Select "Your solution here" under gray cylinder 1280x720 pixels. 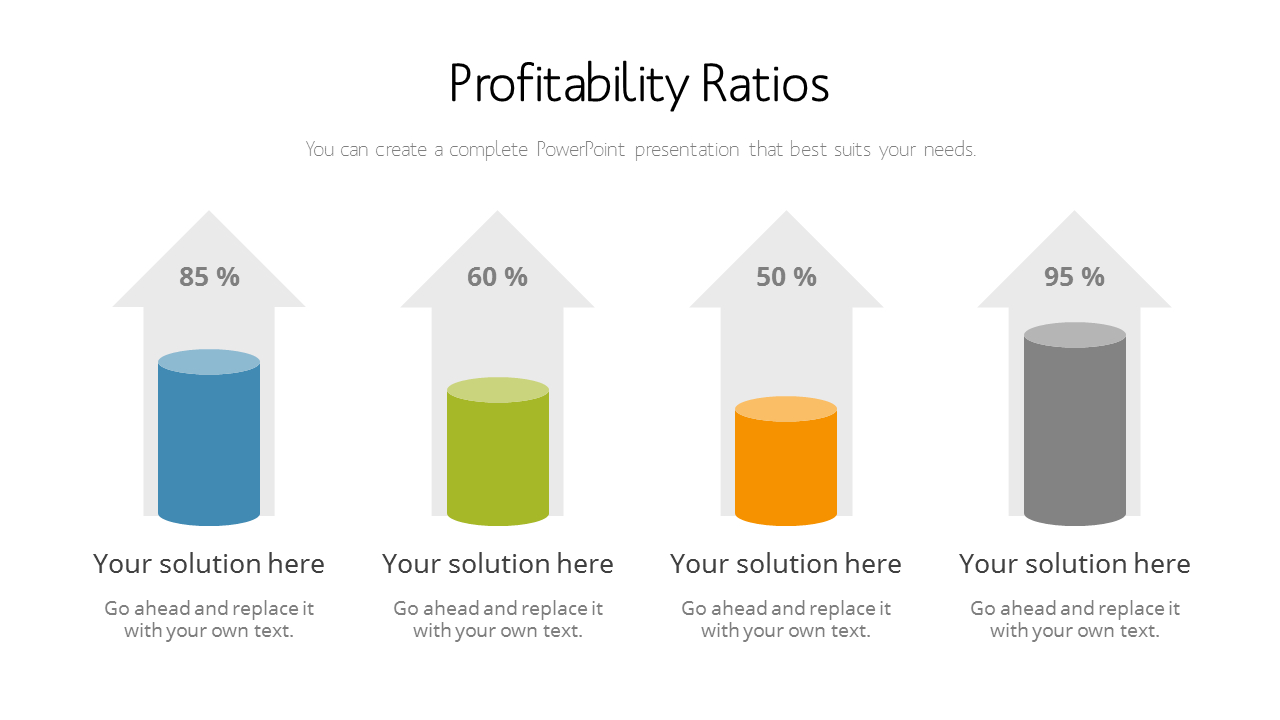point(1074,564)
